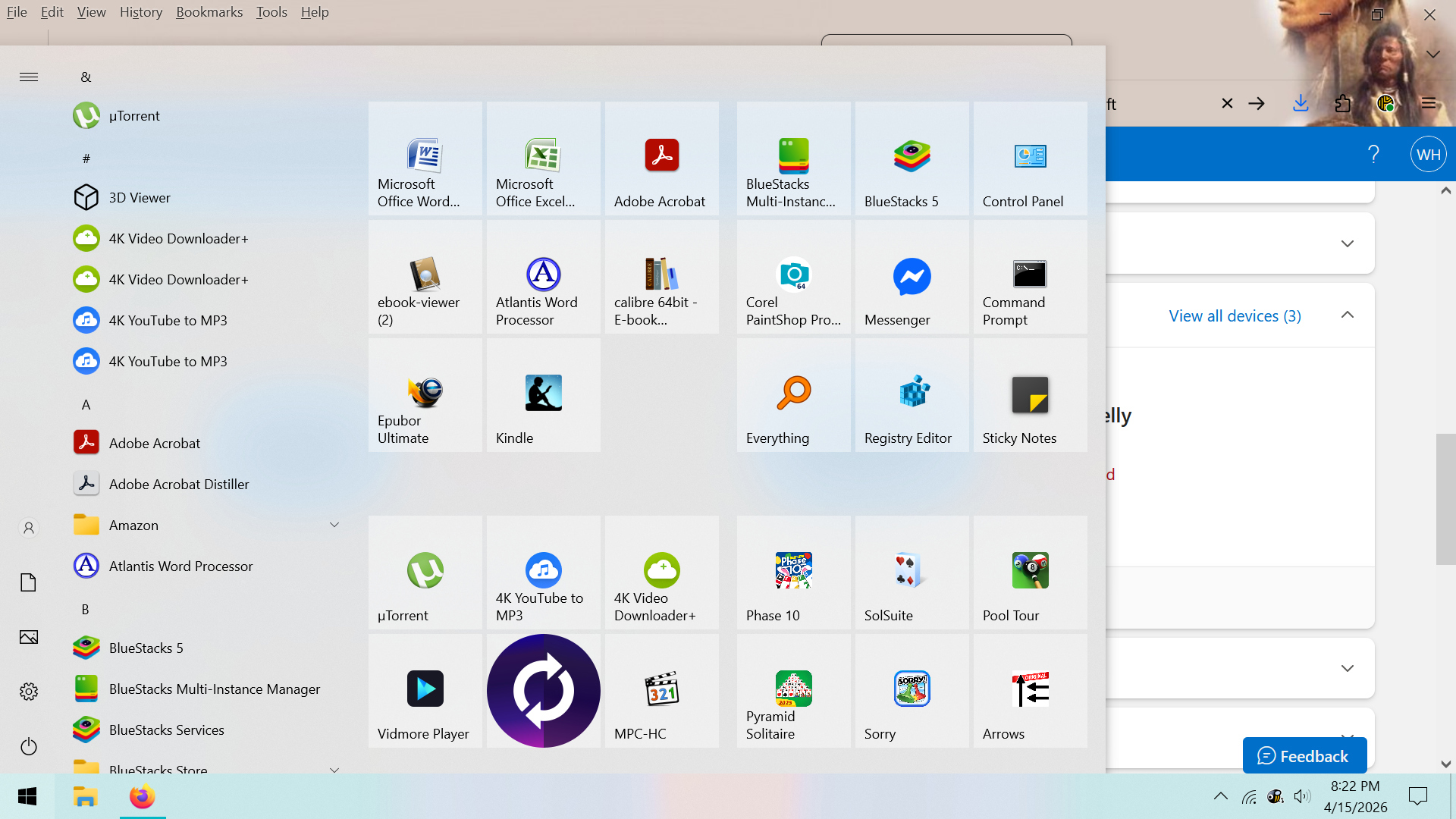The image size is (1456, 819).
Task: Launch Adobe Acrobat from its tile
Action: point(662,158)
